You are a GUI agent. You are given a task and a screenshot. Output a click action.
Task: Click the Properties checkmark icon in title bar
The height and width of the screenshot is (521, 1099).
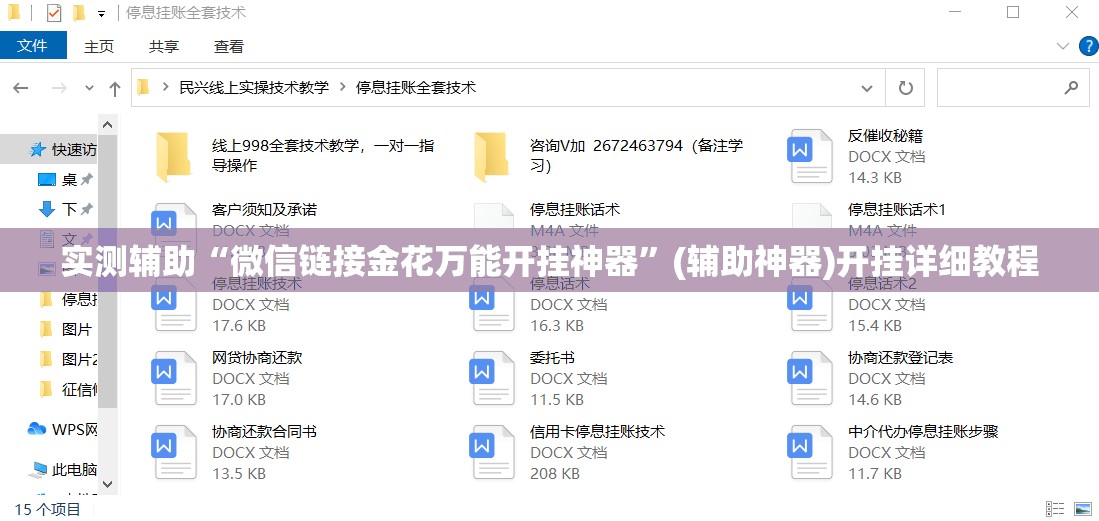54,13
